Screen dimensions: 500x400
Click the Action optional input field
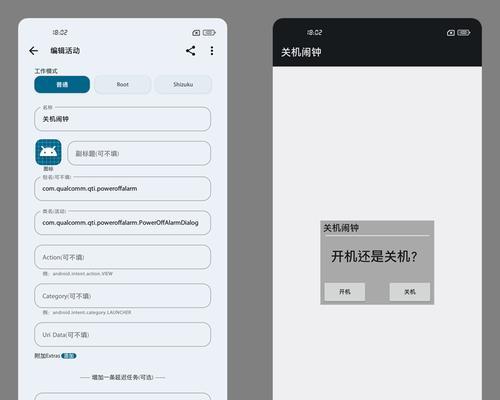tap(122, 257)
